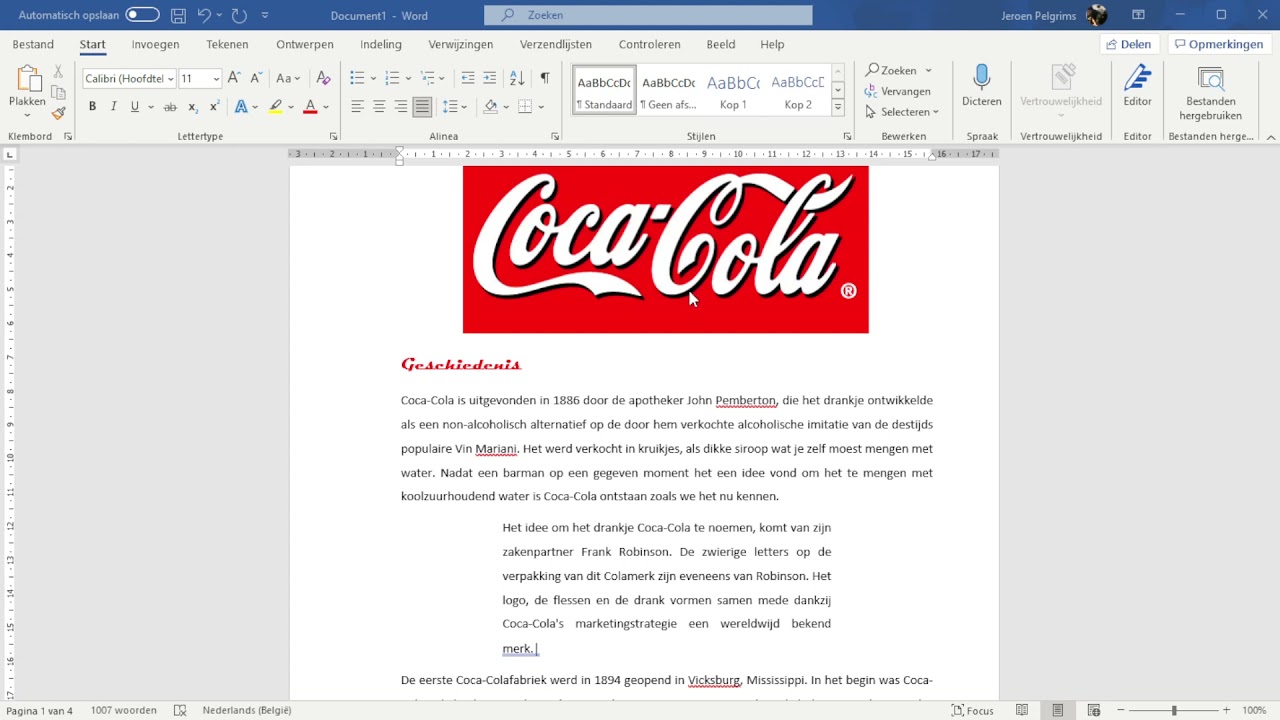Click the Zoeken search field

click(648, 15)
